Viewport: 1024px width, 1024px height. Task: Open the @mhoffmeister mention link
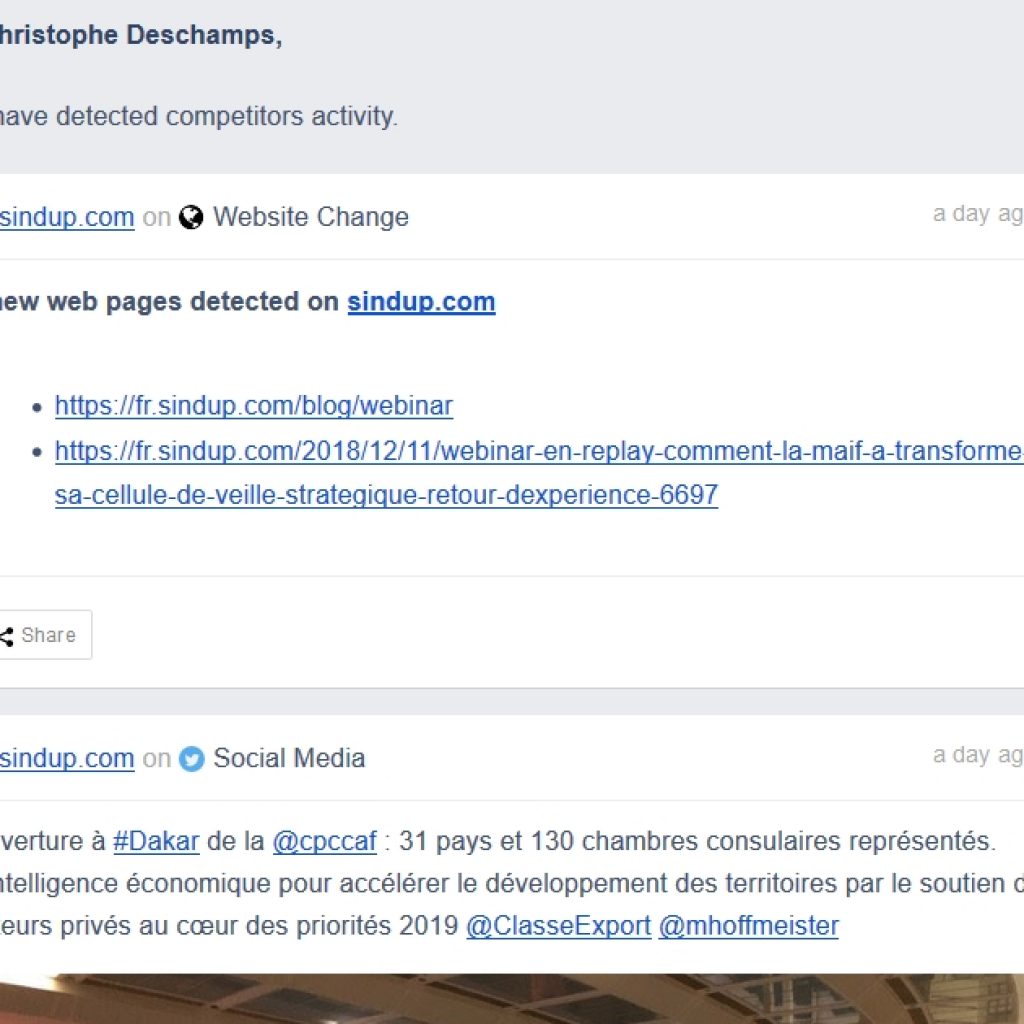point(748,926)
